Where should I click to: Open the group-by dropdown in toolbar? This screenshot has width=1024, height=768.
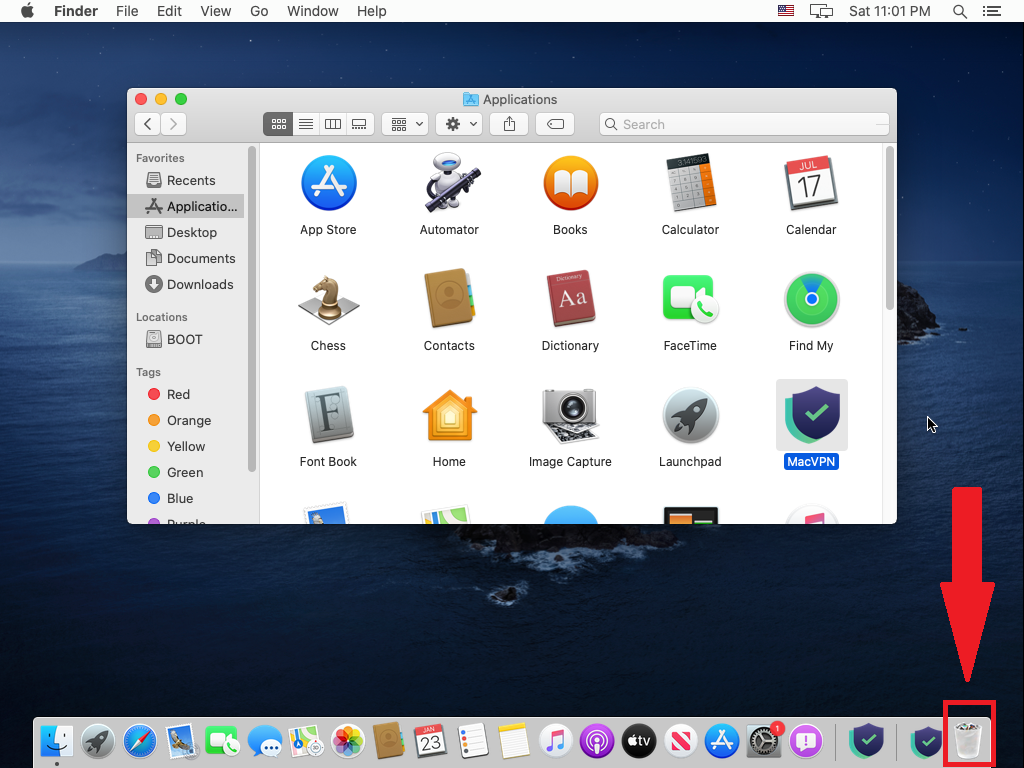tap(406, 124)
